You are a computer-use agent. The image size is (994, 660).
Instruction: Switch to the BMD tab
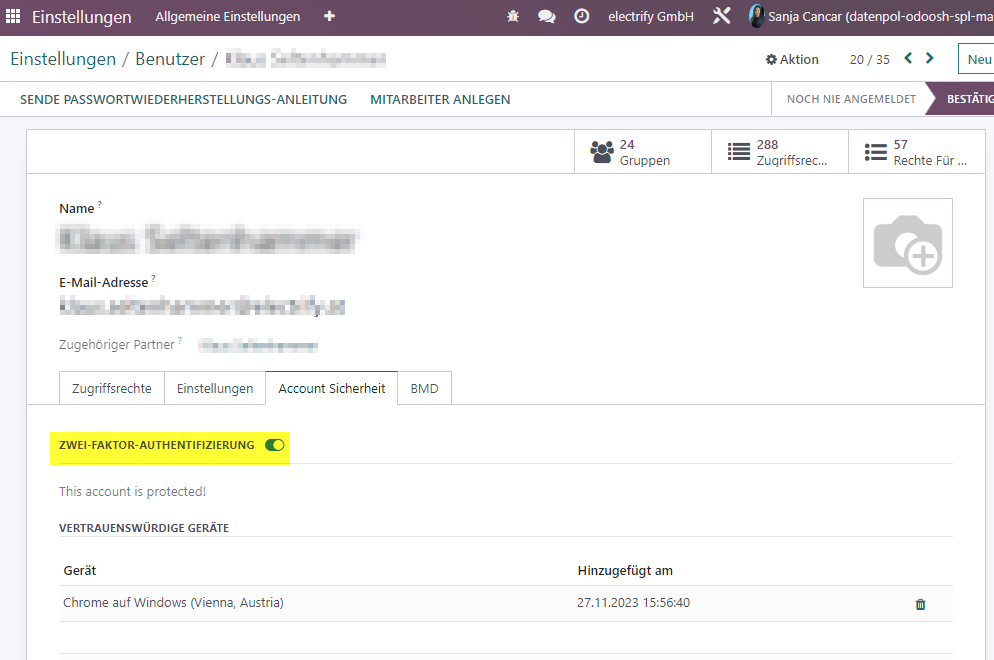(x=424, y=388)
